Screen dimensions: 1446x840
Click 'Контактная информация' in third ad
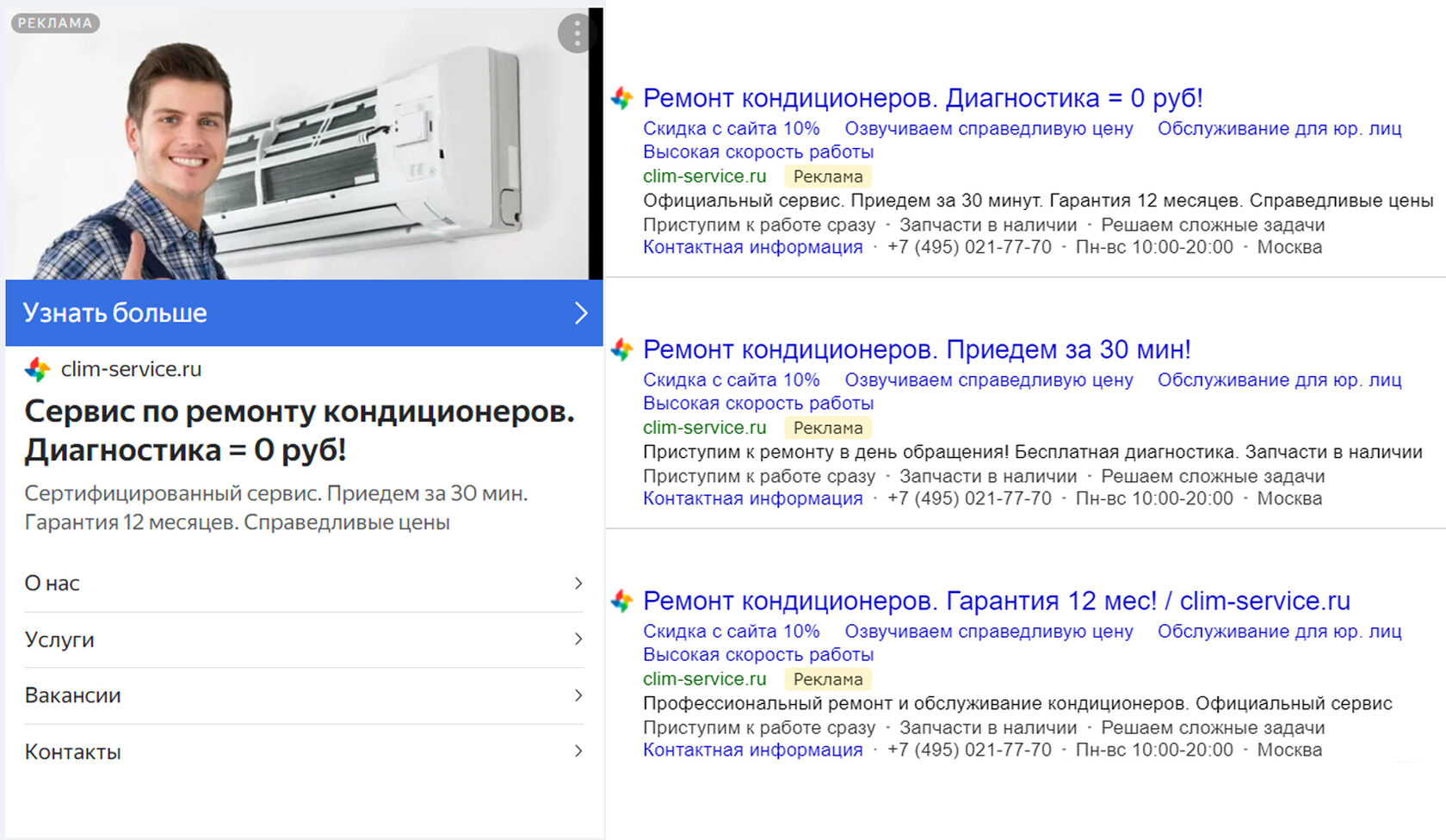tap(752, 750)
